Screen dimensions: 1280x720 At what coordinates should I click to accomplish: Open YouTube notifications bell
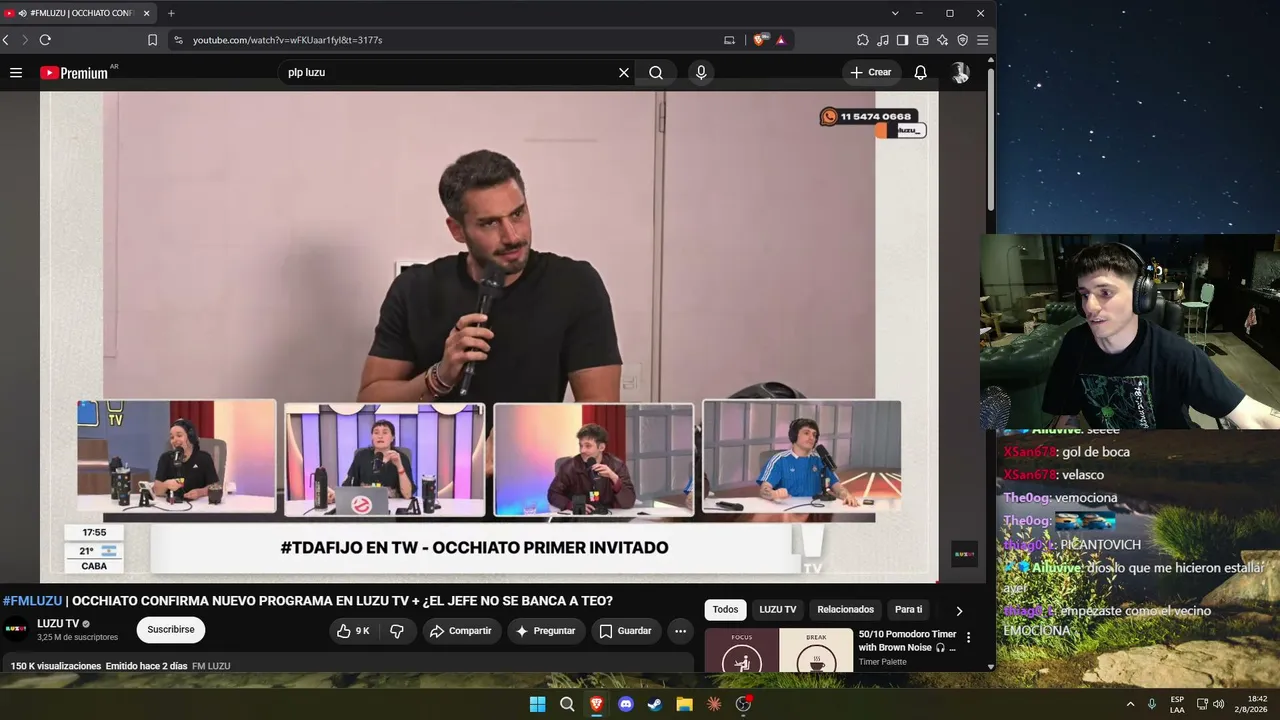click(921, 72)
